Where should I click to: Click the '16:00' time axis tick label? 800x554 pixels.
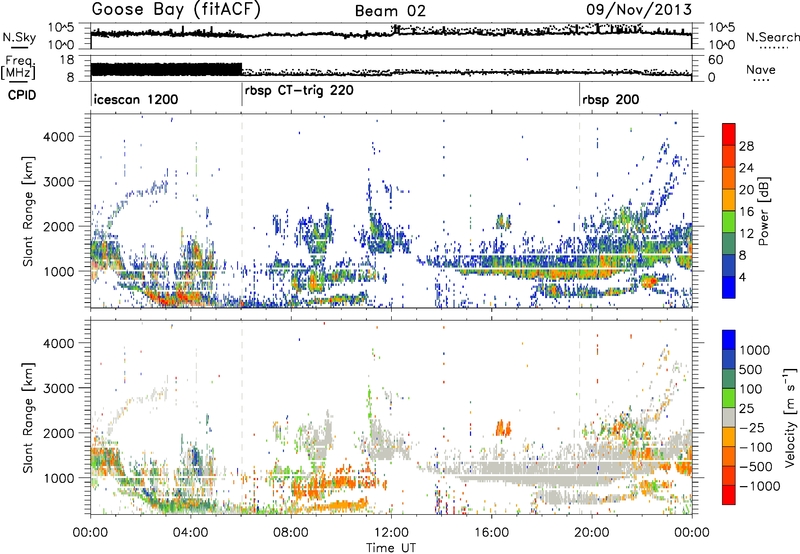click(x=491, y=533)
